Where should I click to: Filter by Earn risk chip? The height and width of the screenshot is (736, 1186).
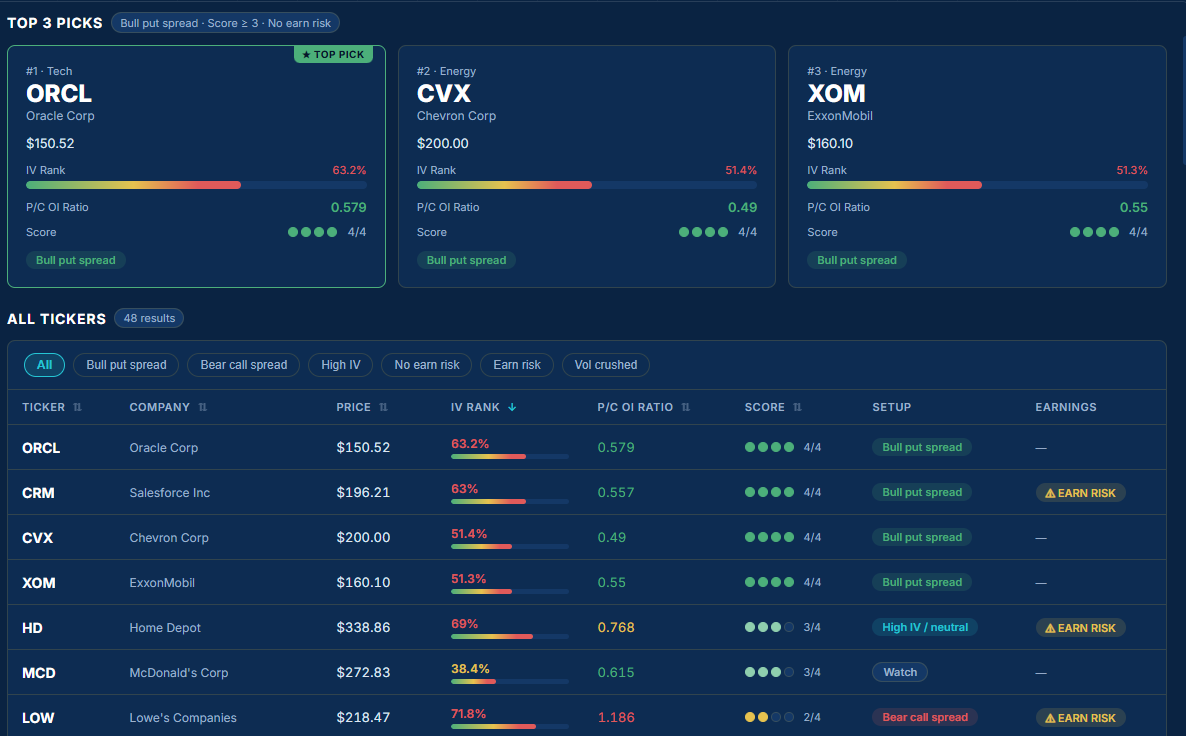pyautogui.click(x=517, y=365)
